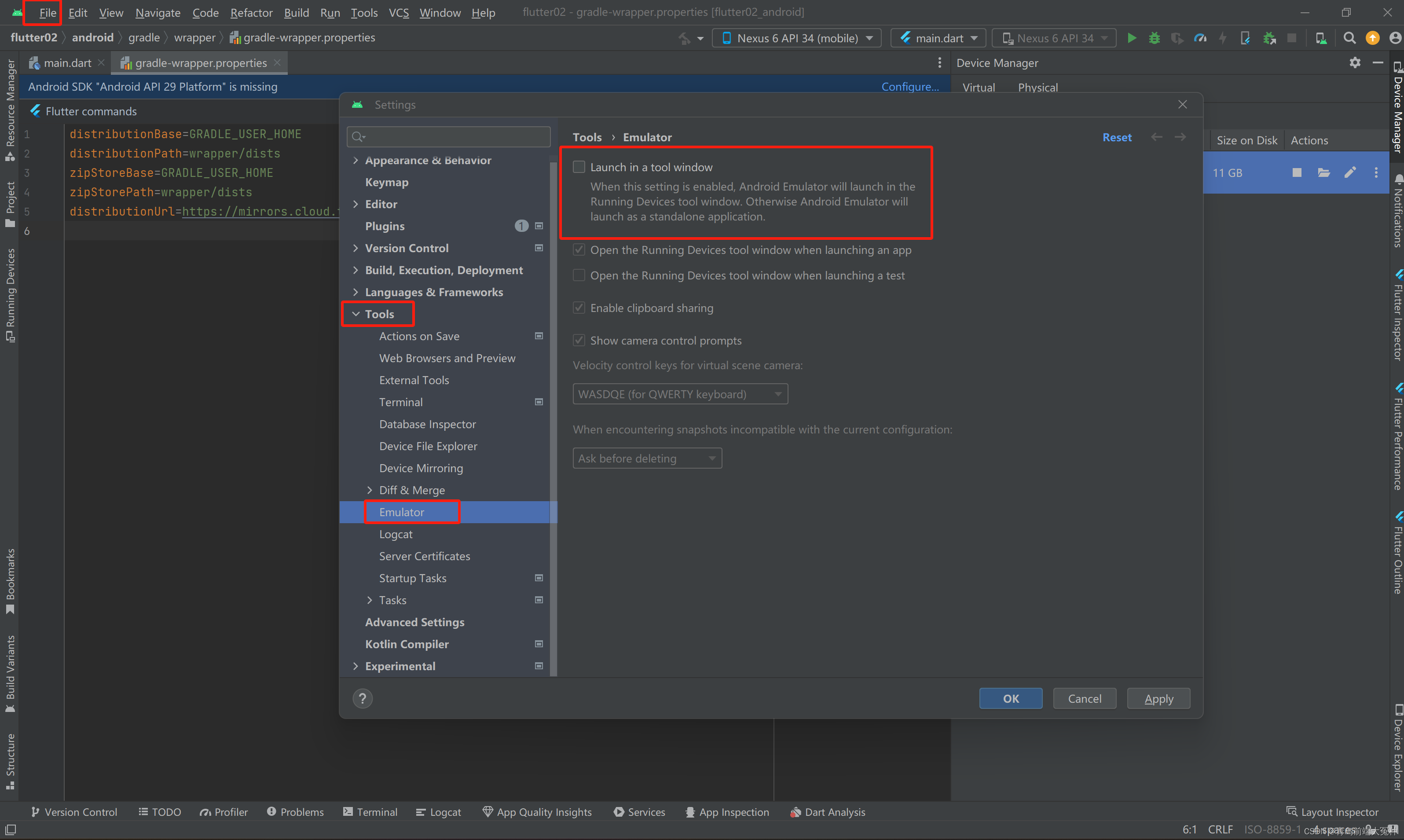
Task: Open Device Manager gear settings icon
Action: 1355,63
